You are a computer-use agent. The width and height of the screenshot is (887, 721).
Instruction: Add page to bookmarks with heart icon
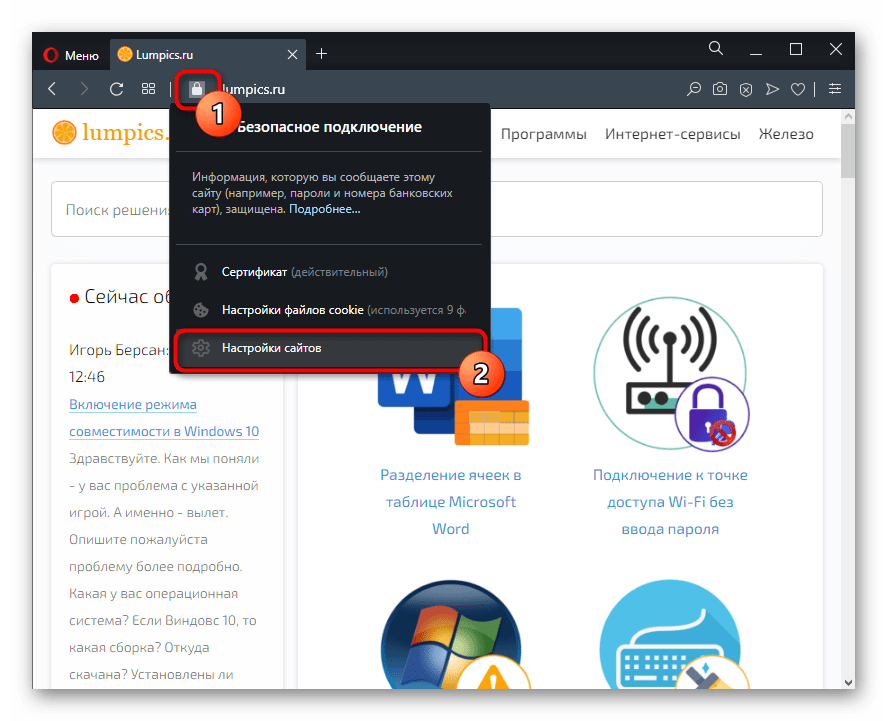pyautogui.click(x=798, y=89)
